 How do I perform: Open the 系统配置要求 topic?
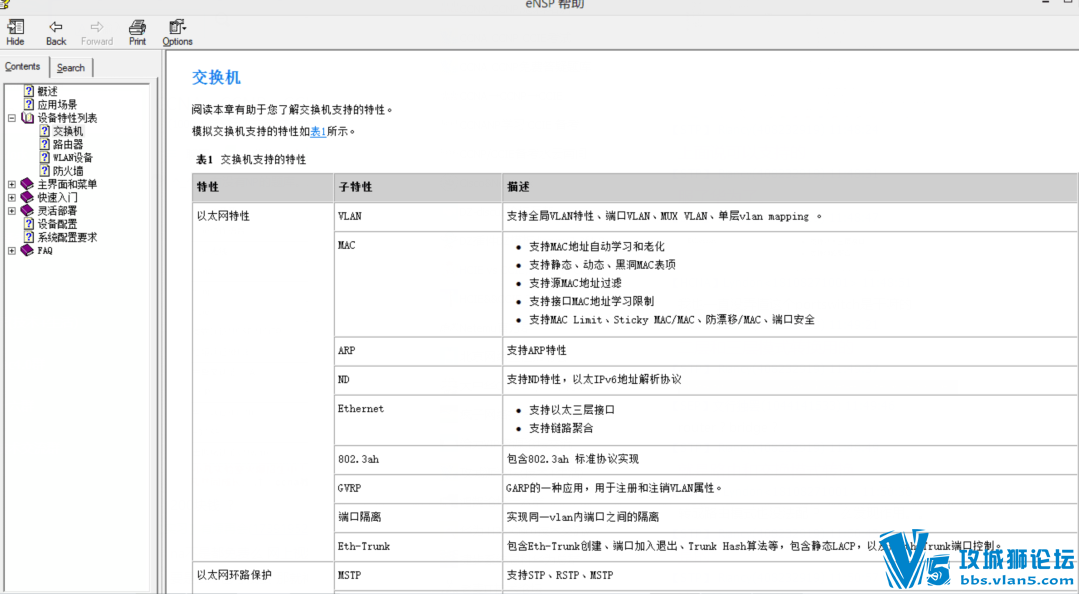click(x=67, y=237)
